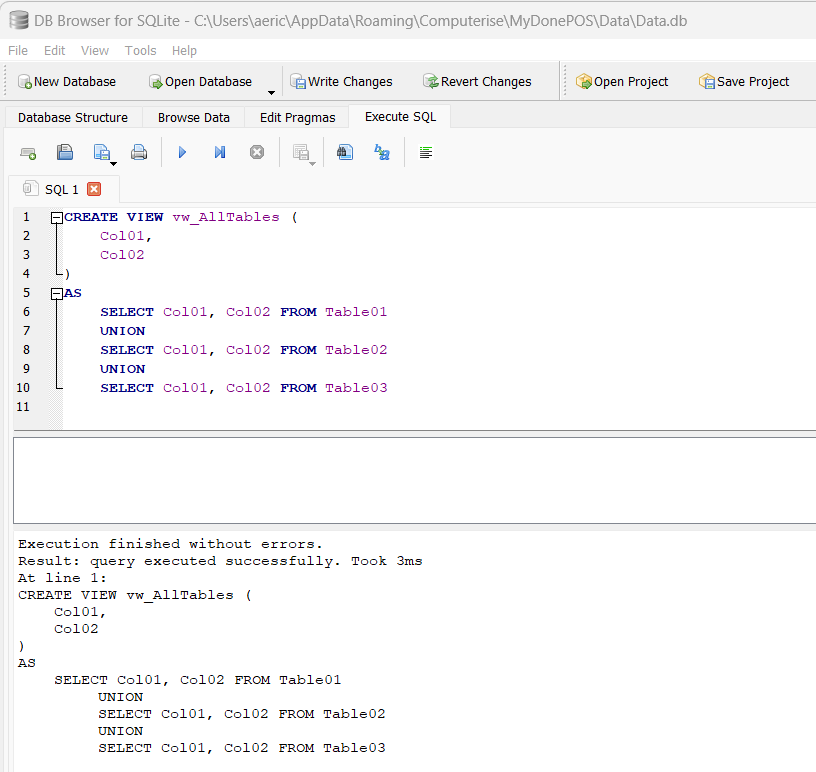The image size is (816, 772).
Task: Click the stop execution icon
Action: point(257,153)
